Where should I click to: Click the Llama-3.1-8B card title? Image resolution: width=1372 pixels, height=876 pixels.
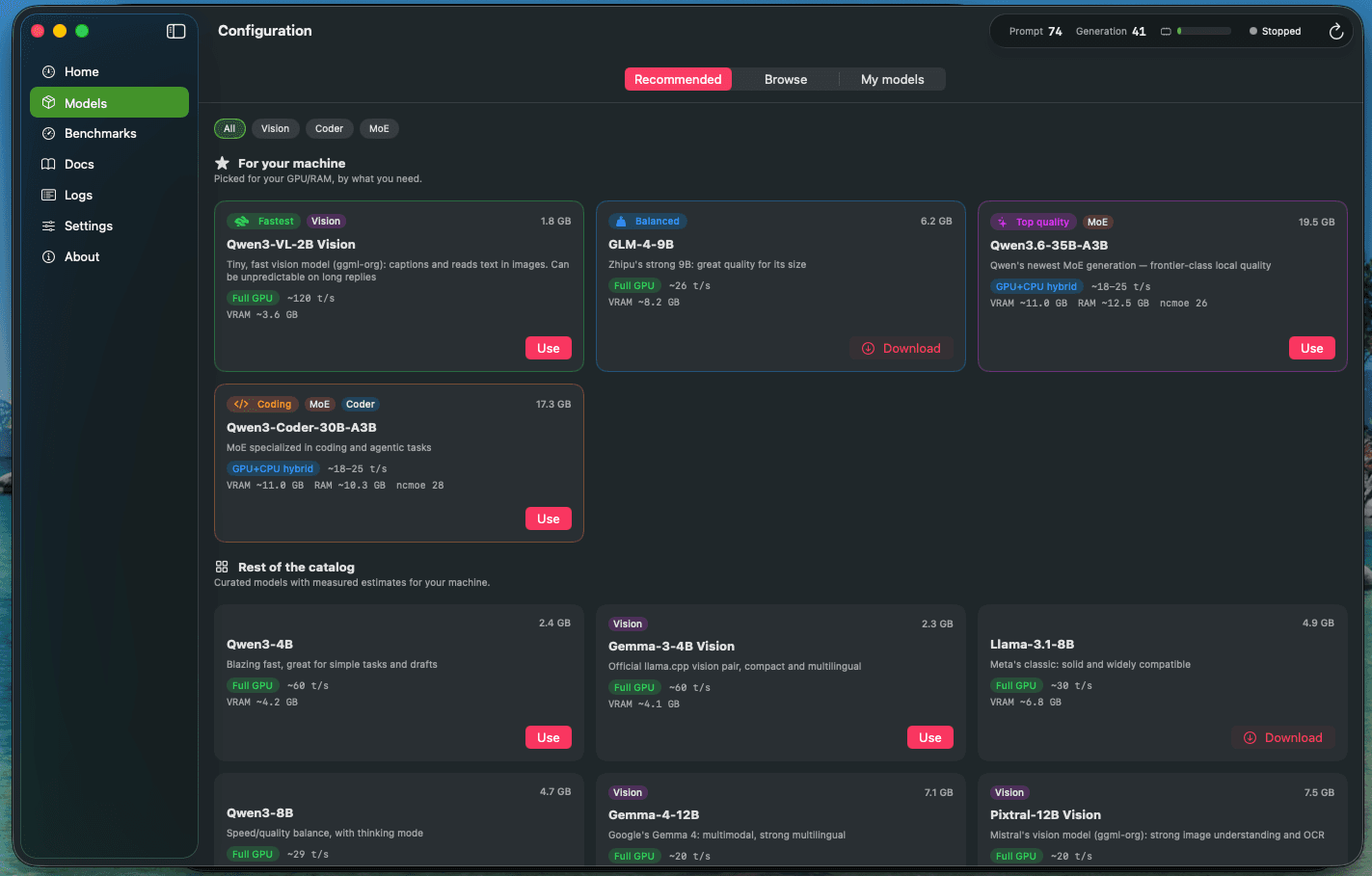point(1032,644)
